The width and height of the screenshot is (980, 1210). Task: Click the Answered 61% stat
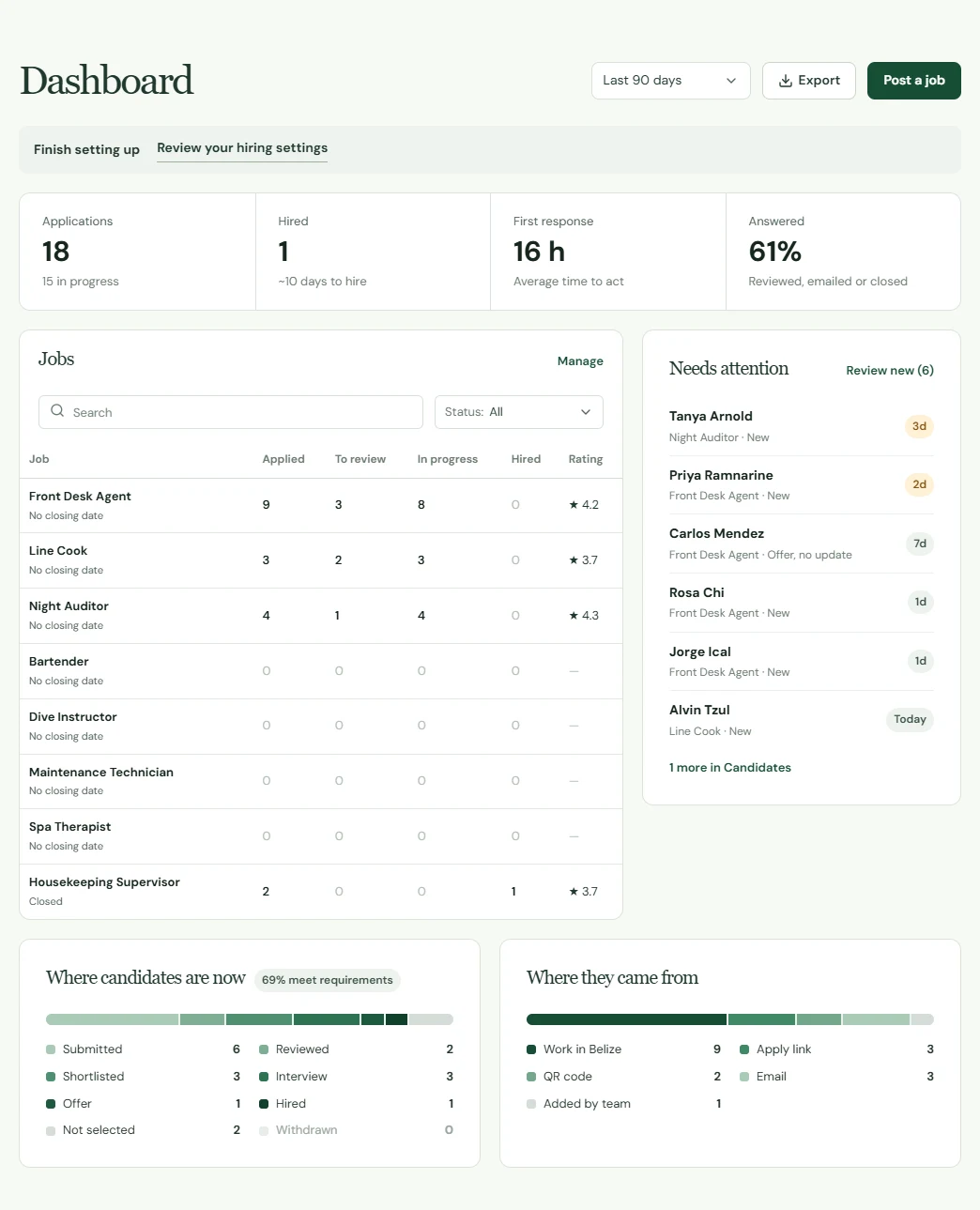point(843,252)
